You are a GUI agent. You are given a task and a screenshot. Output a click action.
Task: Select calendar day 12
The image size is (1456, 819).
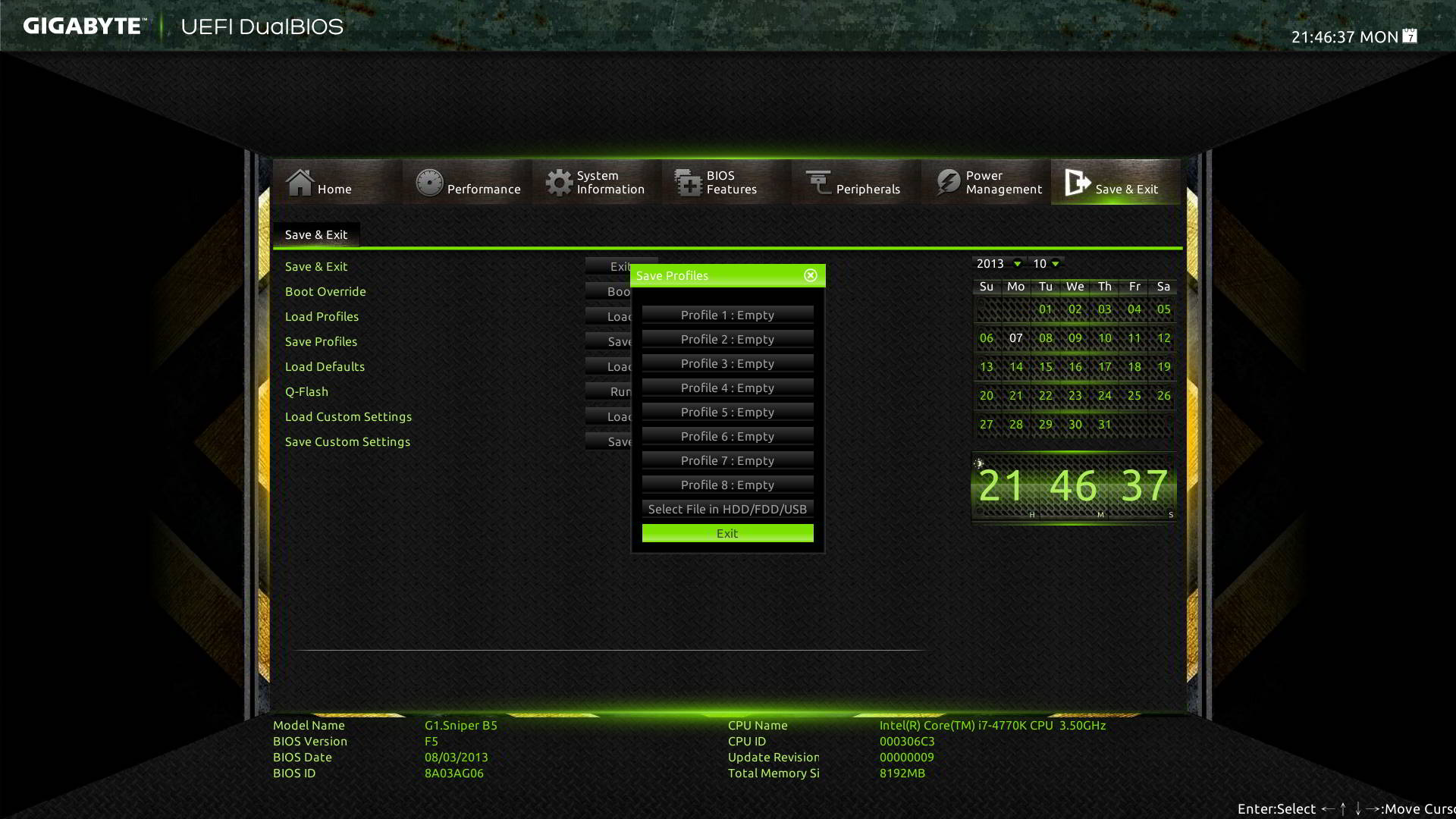click(x=1164, y=338)
